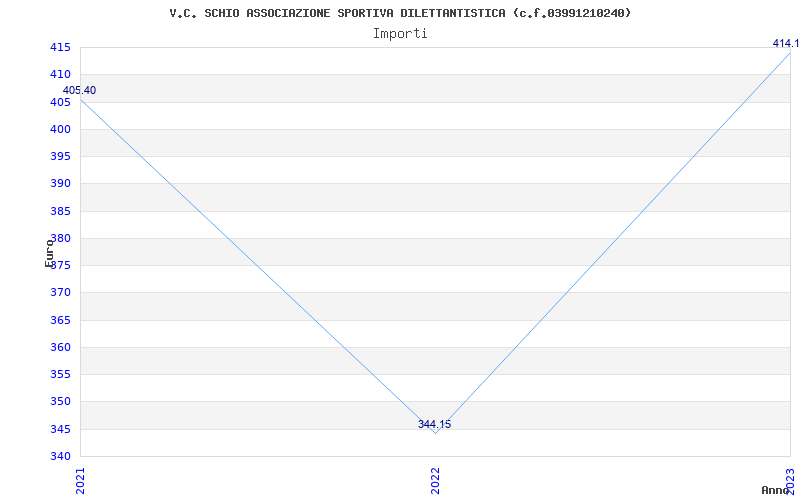Screen dimensions: 800x500
Task: Select the 2023 year axis label
Action: tap(790, 481)
